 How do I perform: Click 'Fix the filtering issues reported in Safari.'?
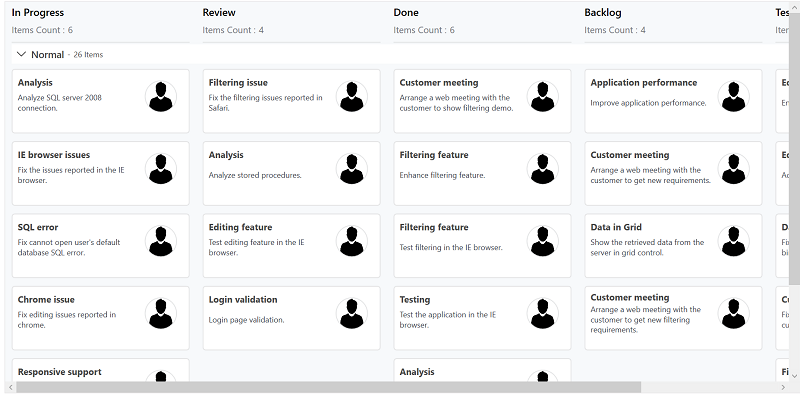point(265,103)
